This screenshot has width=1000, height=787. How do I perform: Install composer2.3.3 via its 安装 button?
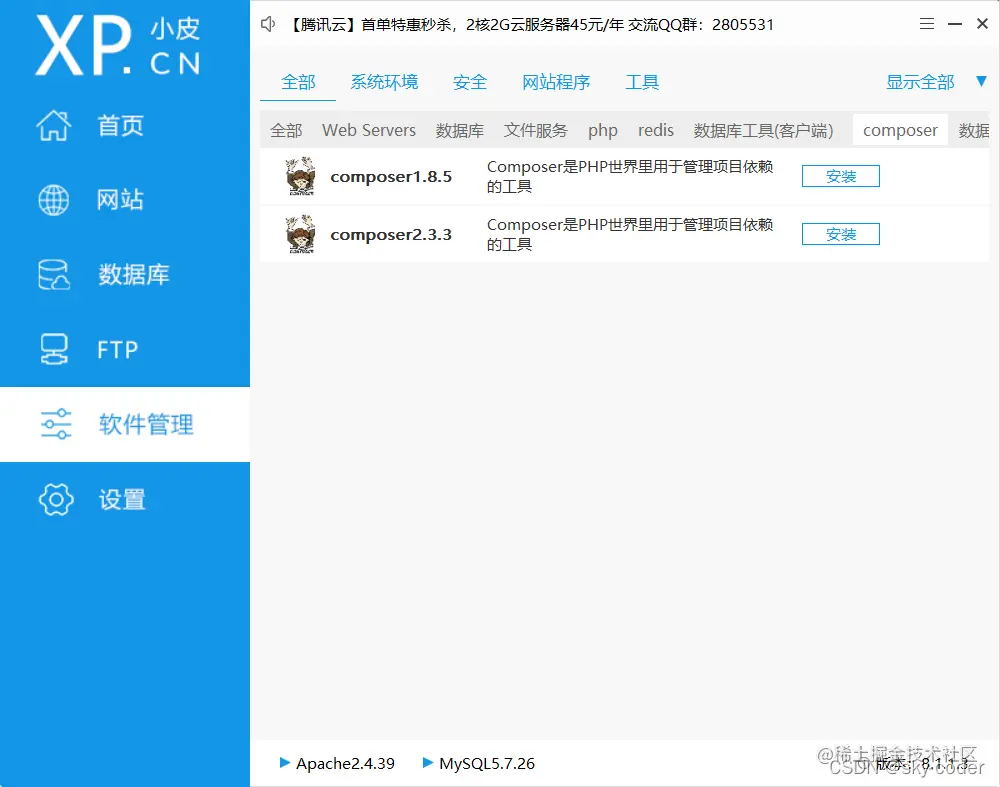point(840,233)
